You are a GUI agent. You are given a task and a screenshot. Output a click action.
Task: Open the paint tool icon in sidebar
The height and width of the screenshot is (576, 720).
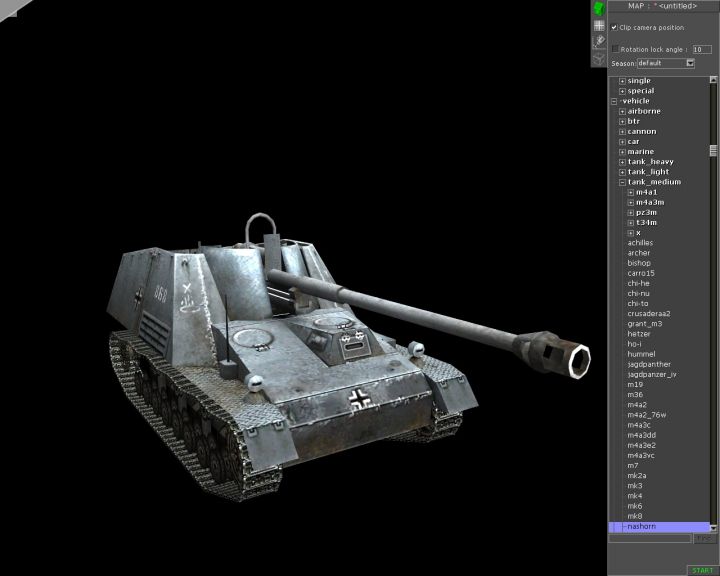(x=599, y=42)
